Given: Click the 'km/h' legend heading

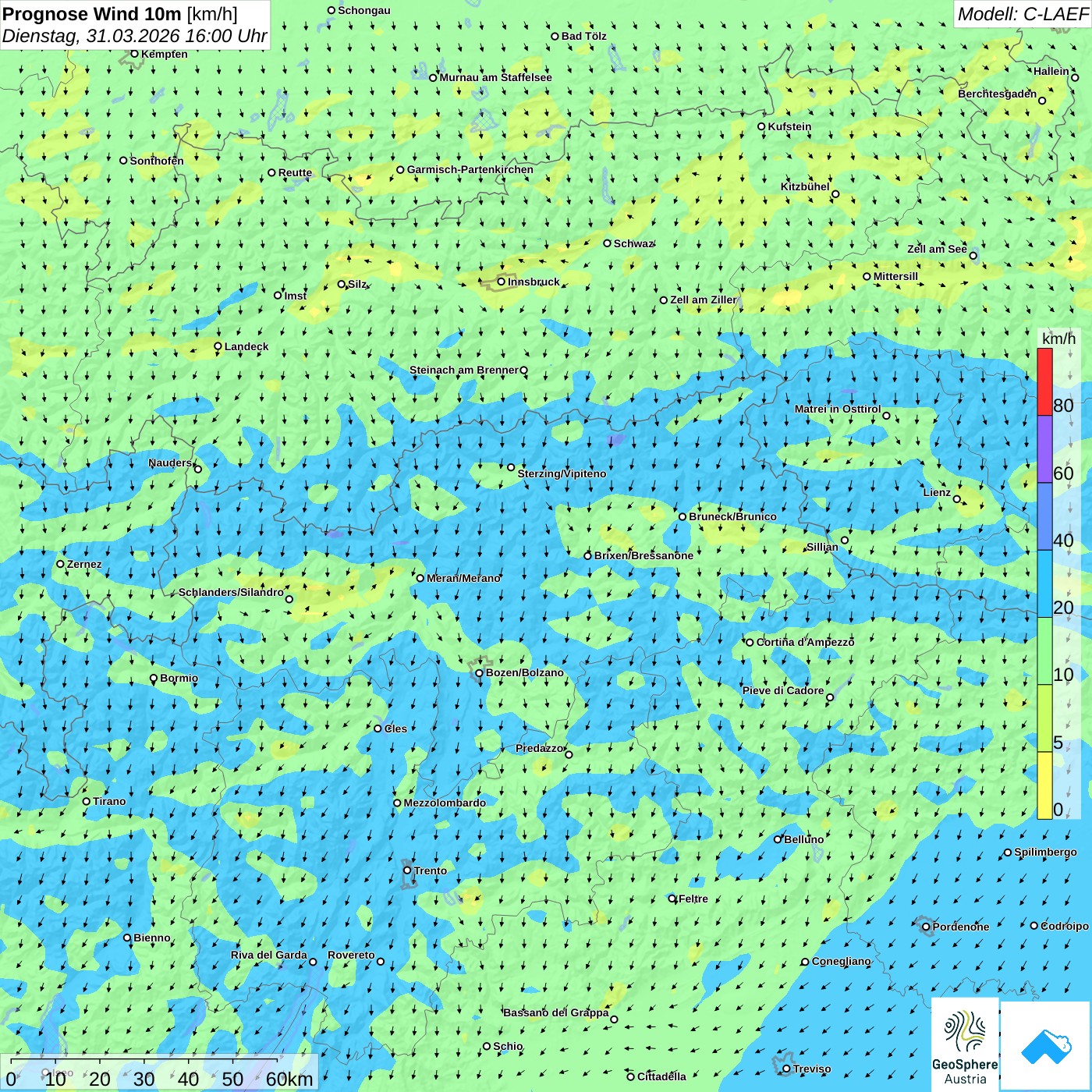Looking at the screenshot, I should click(x=1058, y=339).
